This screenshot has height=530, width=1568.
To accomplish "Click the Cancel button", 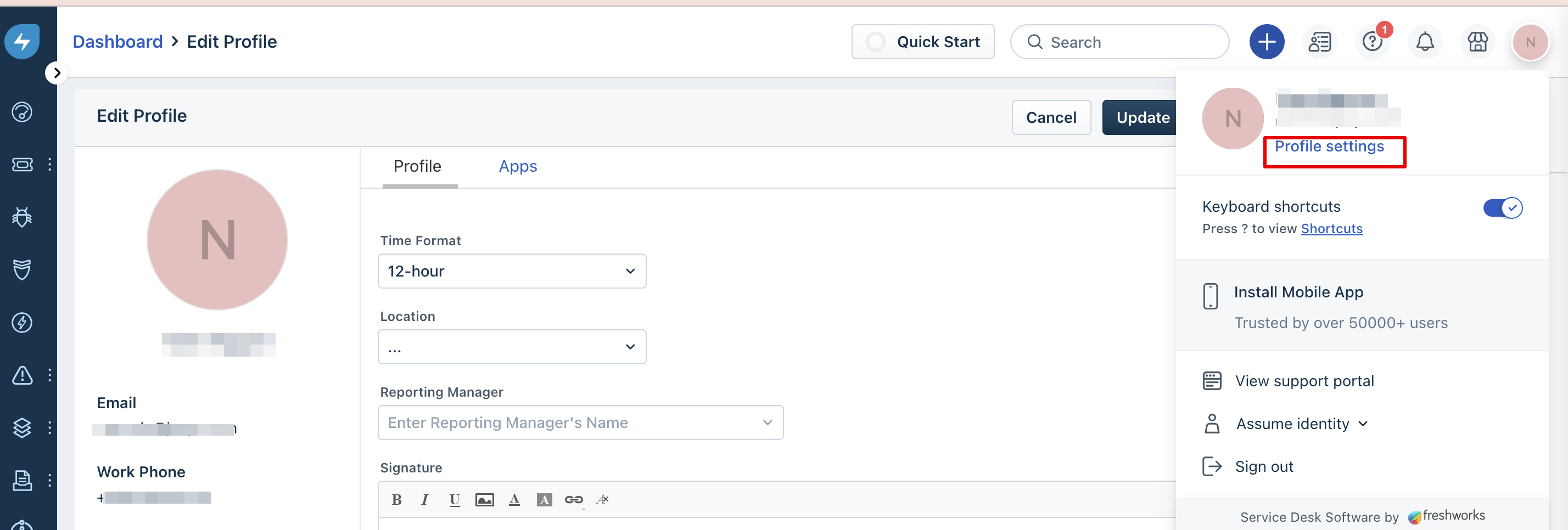I will coord(1051,117).
